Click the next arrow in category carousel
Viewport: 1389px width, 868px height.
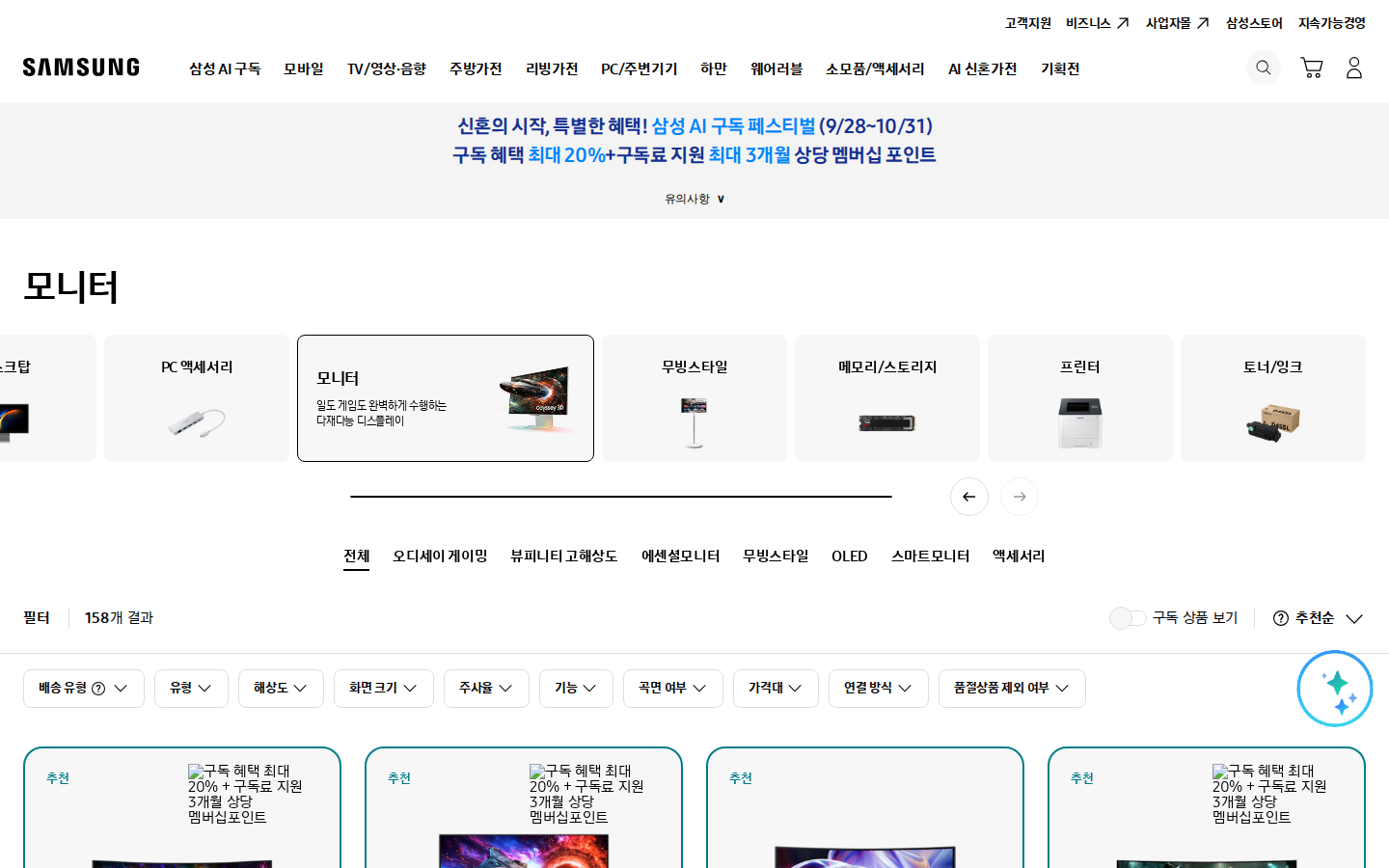[x=1020, y=497]
